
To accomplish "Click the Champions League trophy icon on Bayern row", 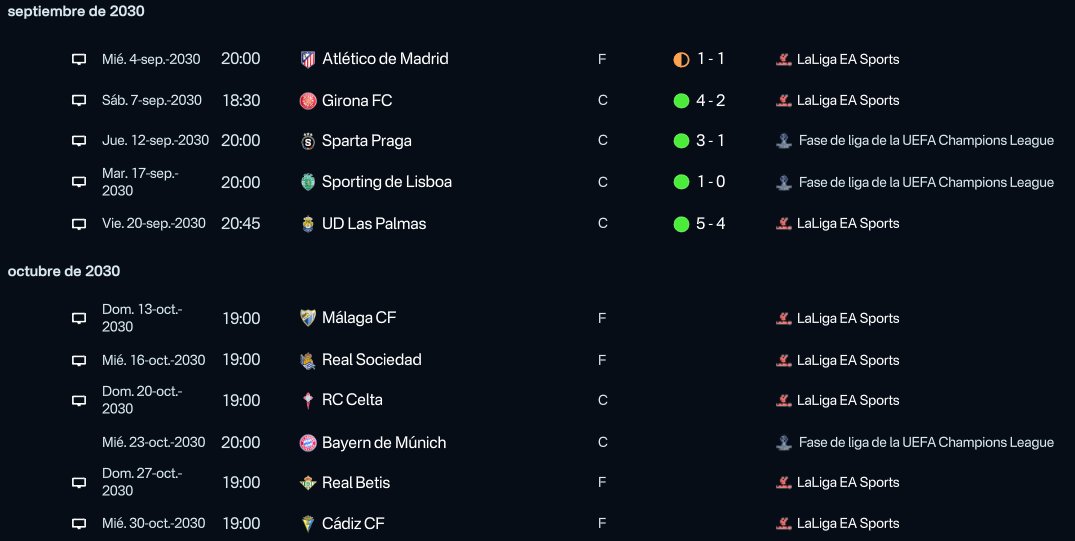I will [x=784, y=443].
